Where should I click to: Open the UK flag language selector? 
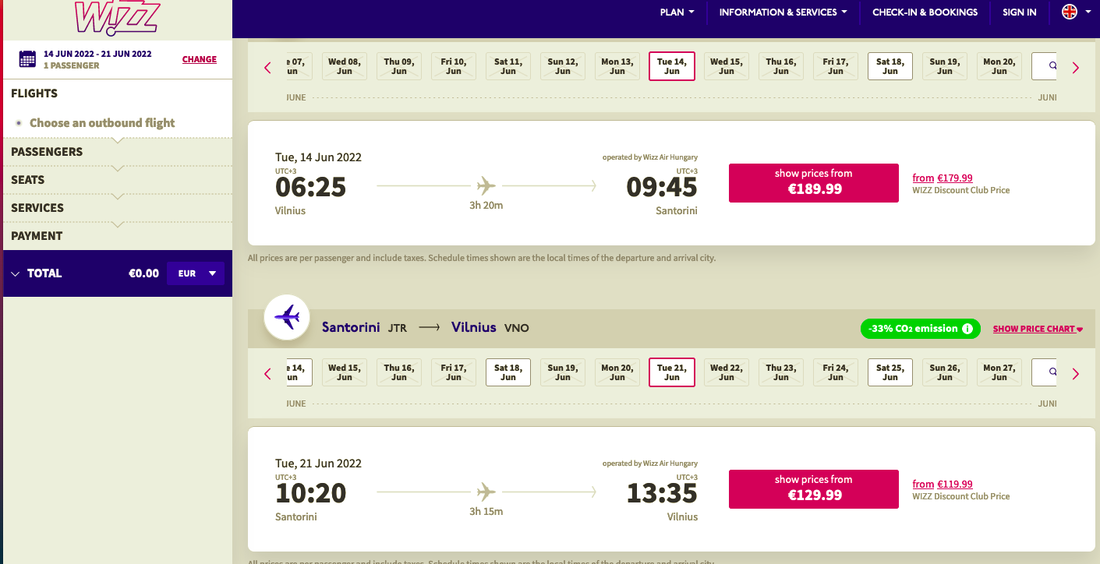[x=1069, y=12]
